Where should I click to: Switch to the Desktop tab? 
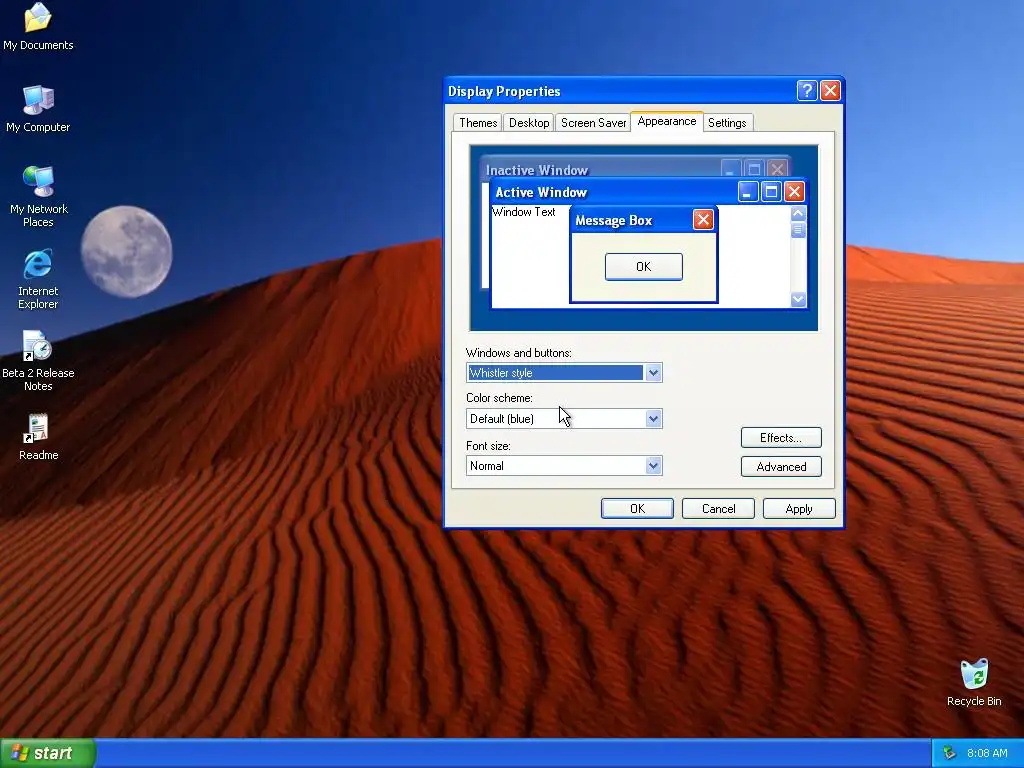pyautogui.click(x=528, y=123)
